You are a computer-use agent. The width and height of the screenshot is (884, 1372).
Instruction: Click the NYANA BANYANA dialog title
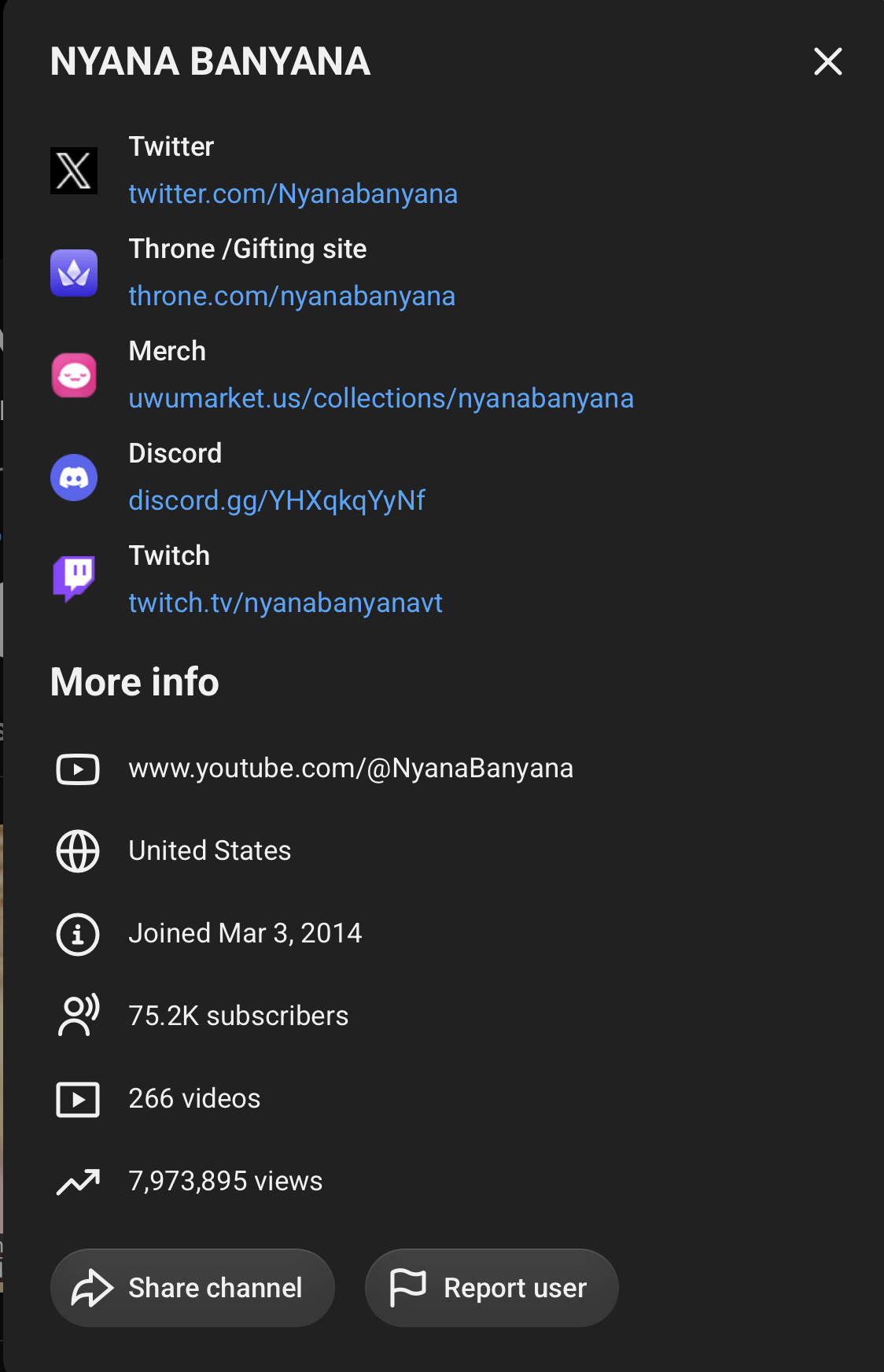click(x=210, y=61)
